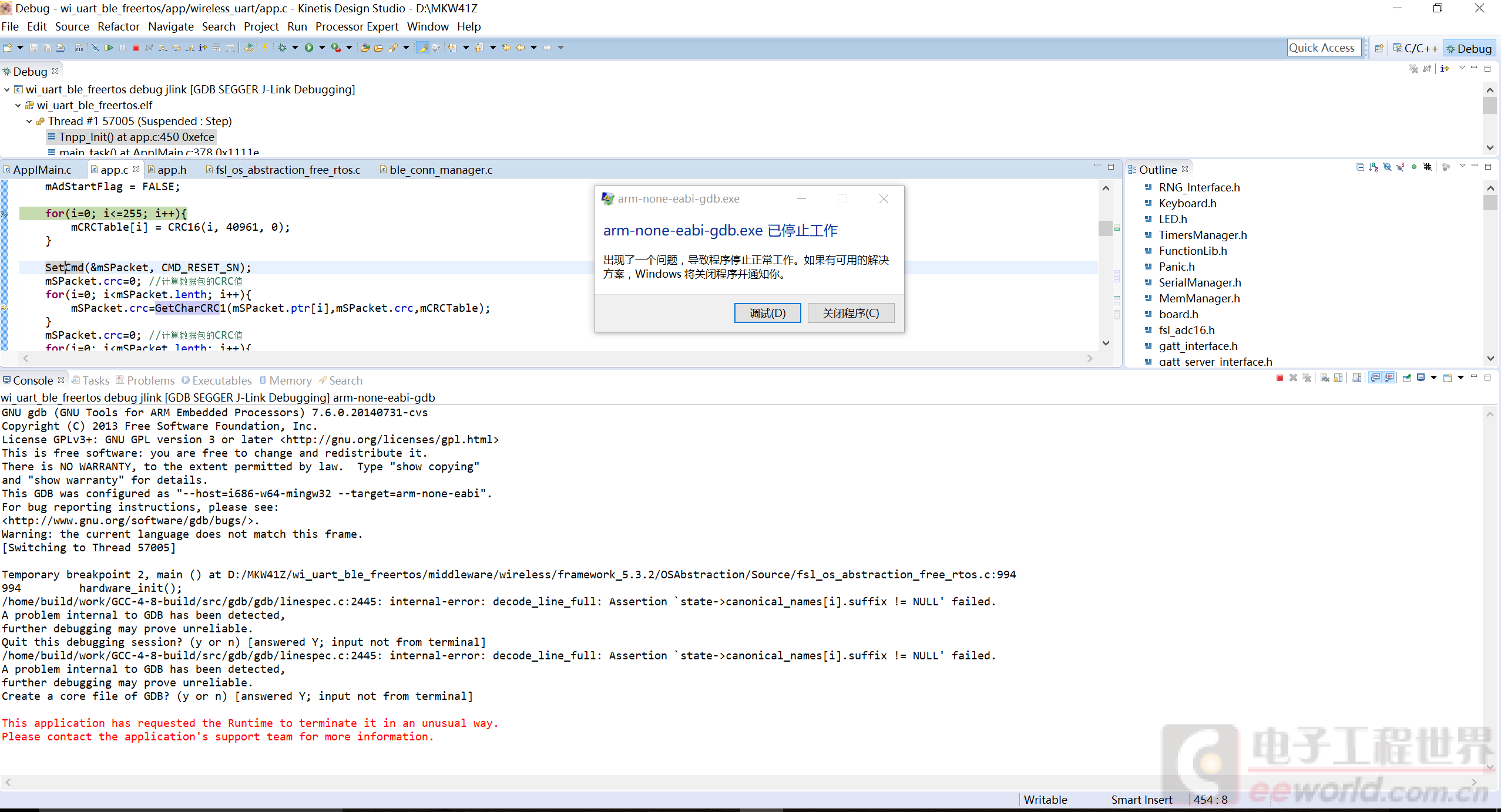The width and height of the screenshot is (1501, 812).
Task: Open the Run launch dropdown arrow
Action: pos(322,48)
